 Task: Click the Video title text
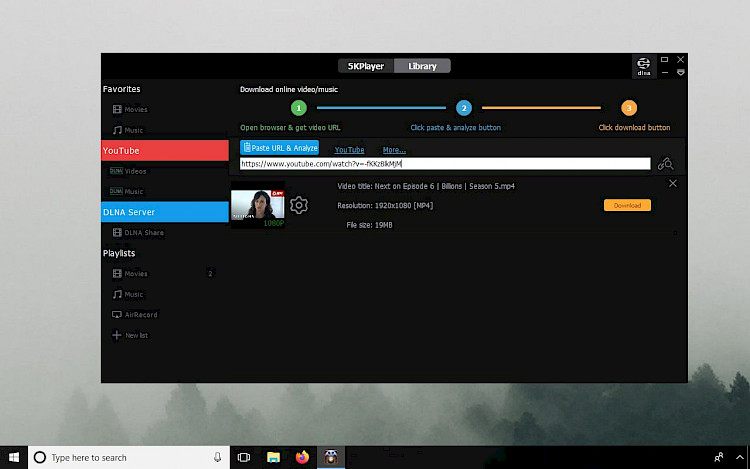(426, 186)
